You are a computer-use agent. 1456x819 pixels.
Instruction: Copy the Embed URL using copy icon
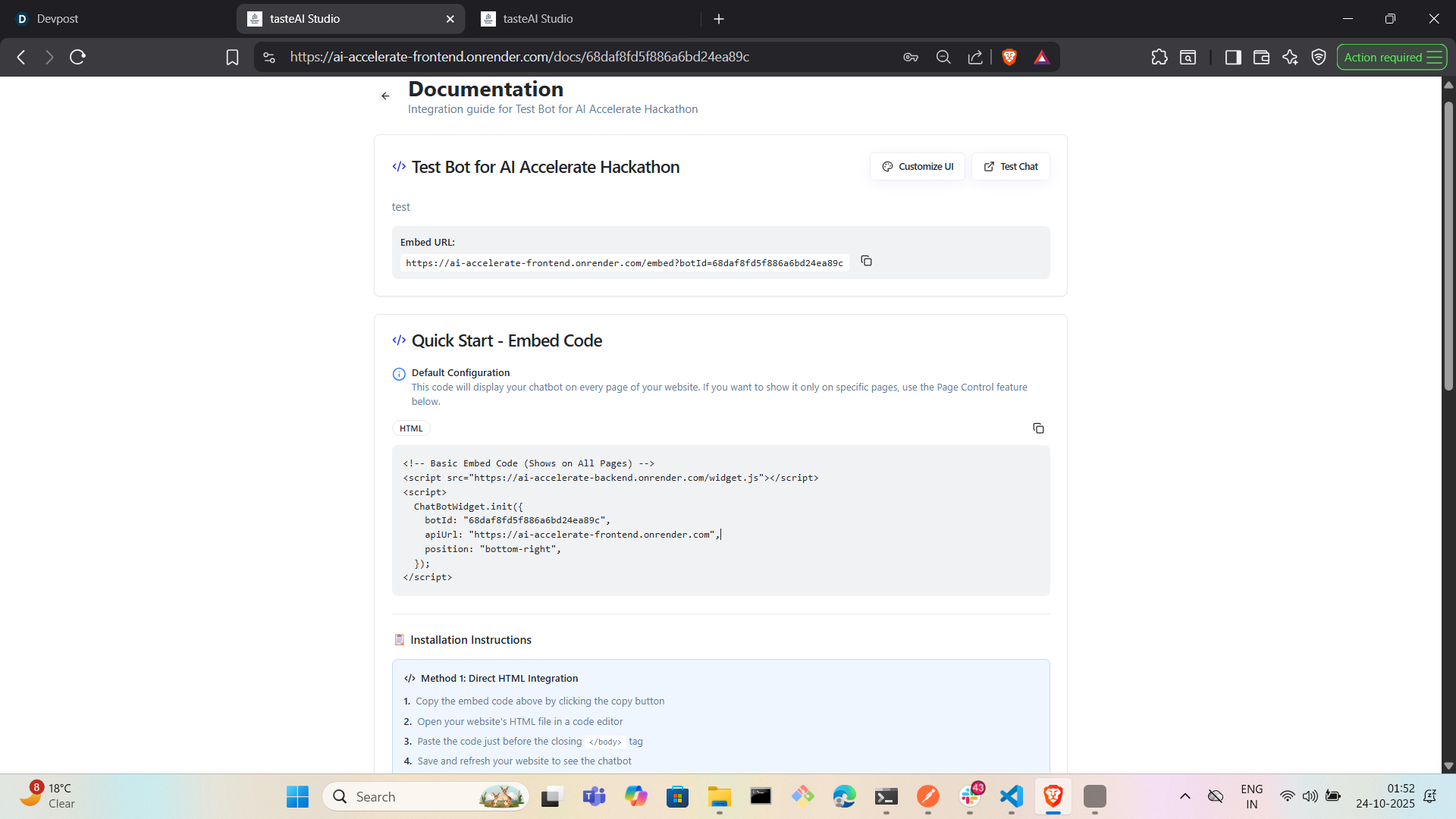click(x=866, y=261)
